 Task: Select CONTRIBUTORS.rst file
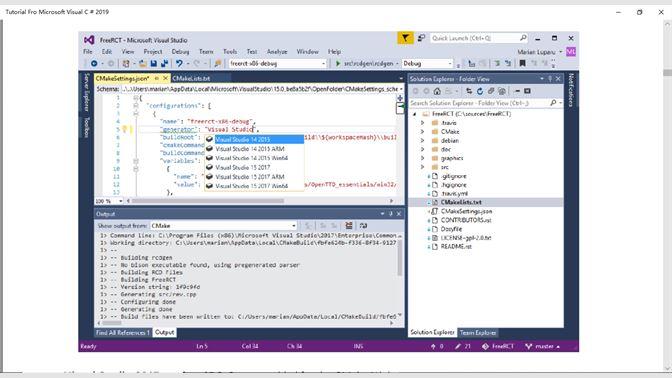(466, 220)
